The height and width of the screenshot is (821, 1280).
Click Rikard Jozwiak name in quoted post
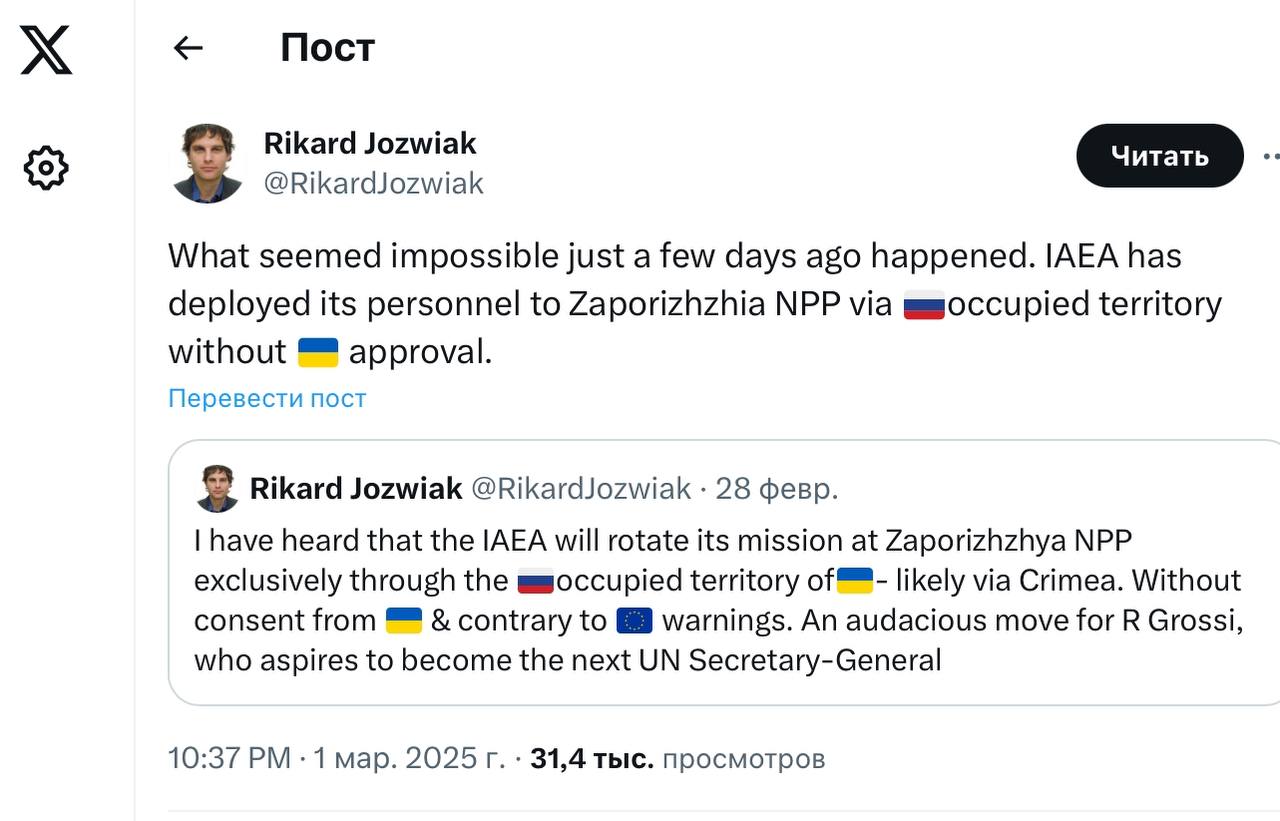pyautogui.click(x=356, y=488)
